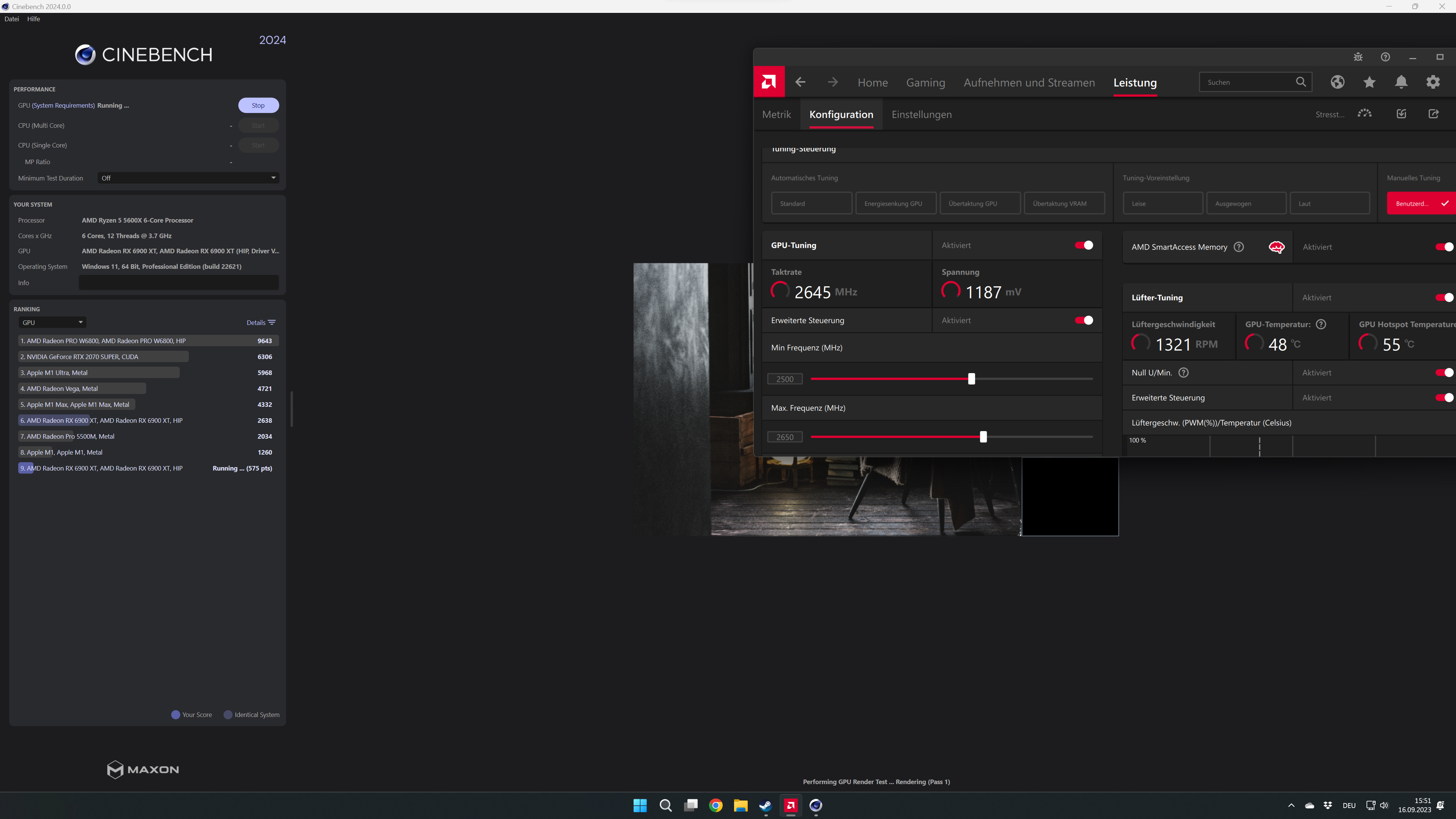Expand the ranking Details filter
This screenshot has width=1456, height=819.
[x=260, y=322]
